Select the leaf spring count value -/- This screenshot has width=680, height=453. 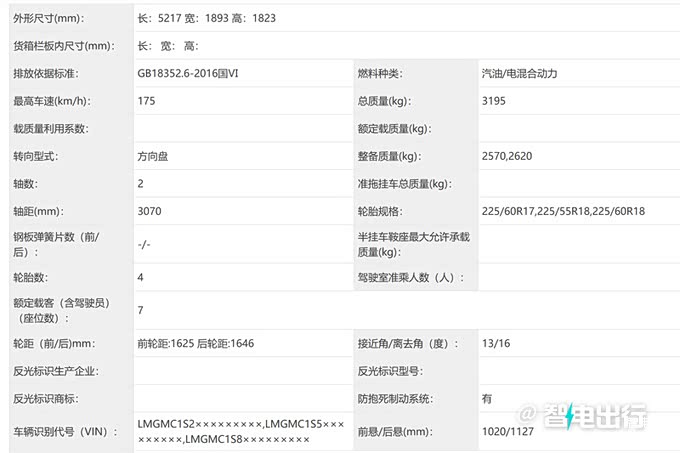tap(144, 244)
